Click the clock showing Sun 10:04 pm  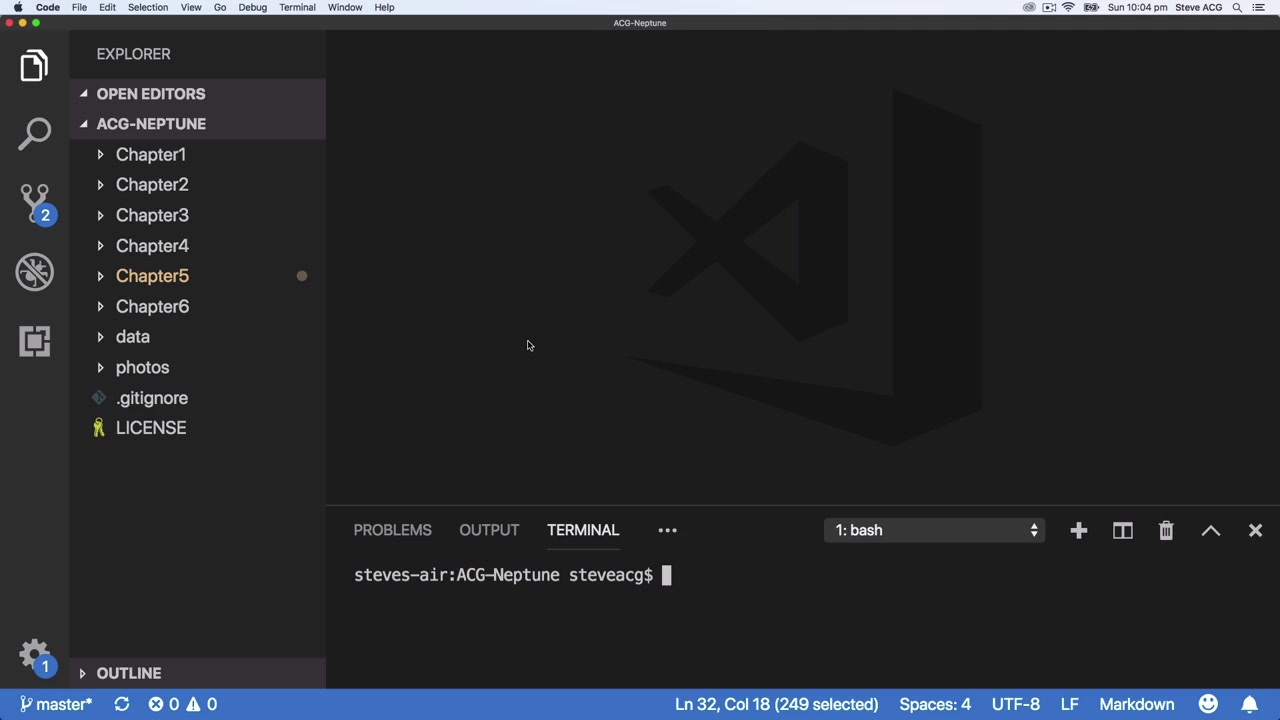click(x=1137, y=7)
